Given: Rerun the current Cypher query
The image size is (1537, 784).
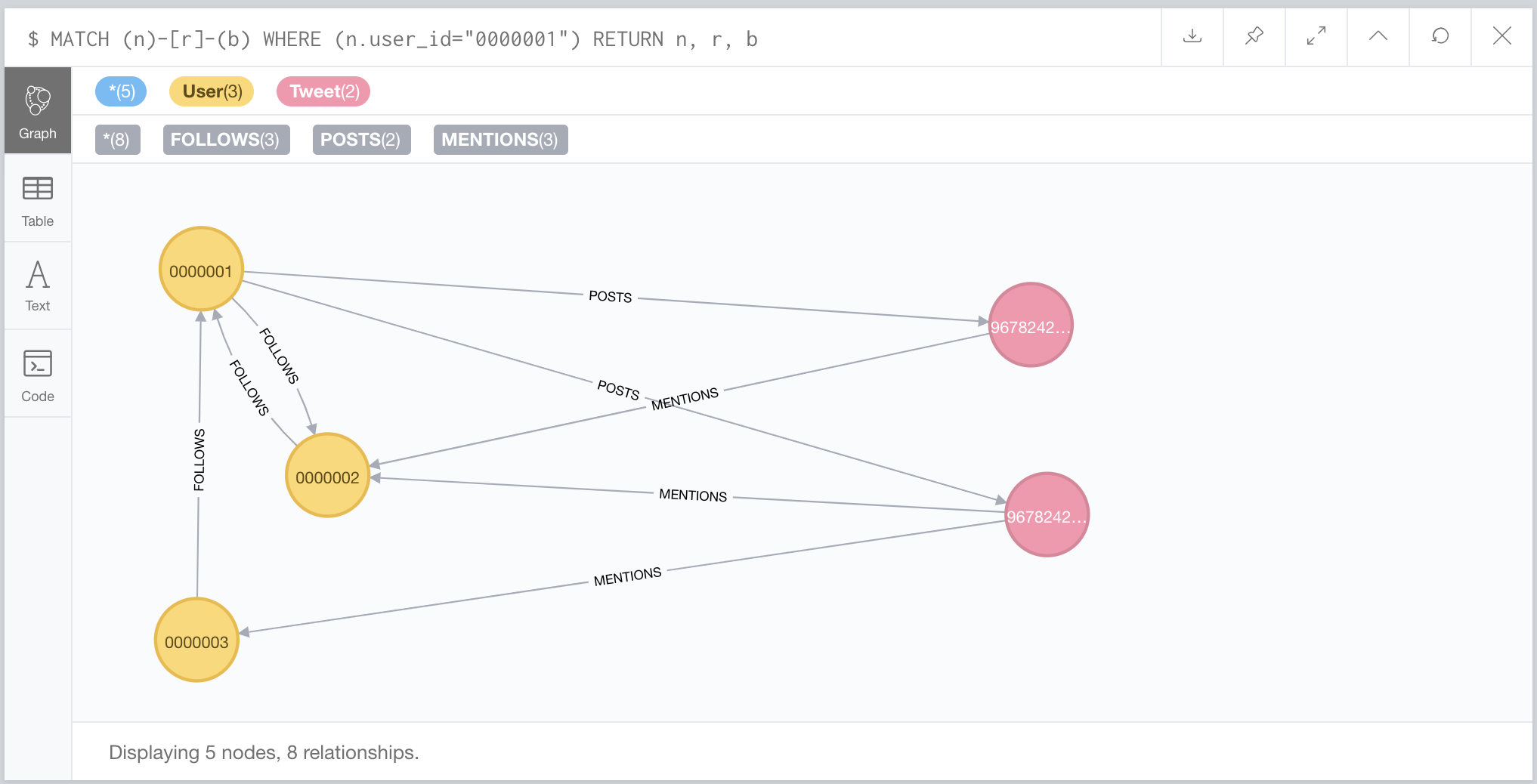Looking at the screenshot, I should tap(1440, 36).
